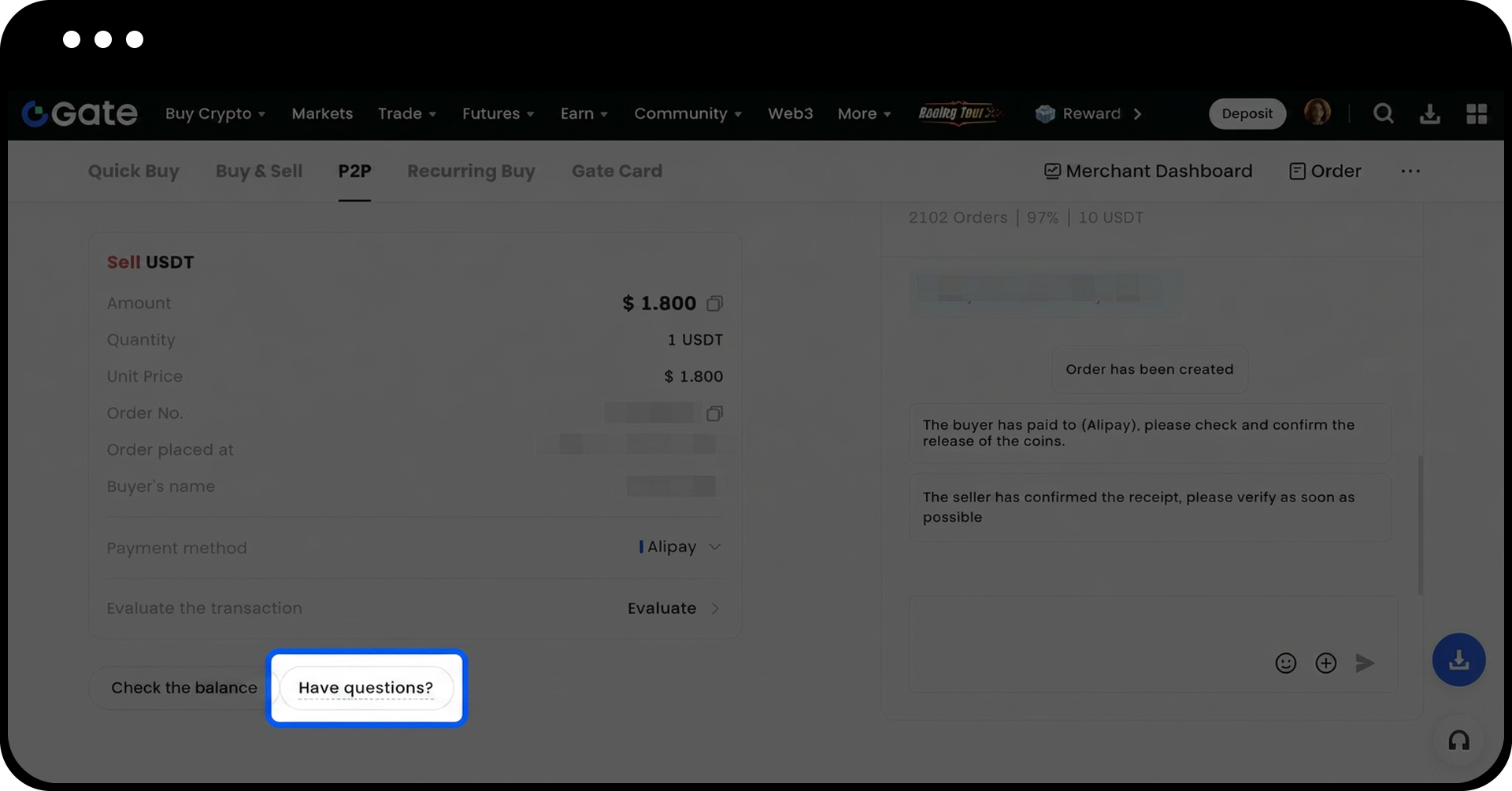The image size is (1512, 791).
Task: Click the download icon in top navbar
Action: click(x=1429, y=114)
